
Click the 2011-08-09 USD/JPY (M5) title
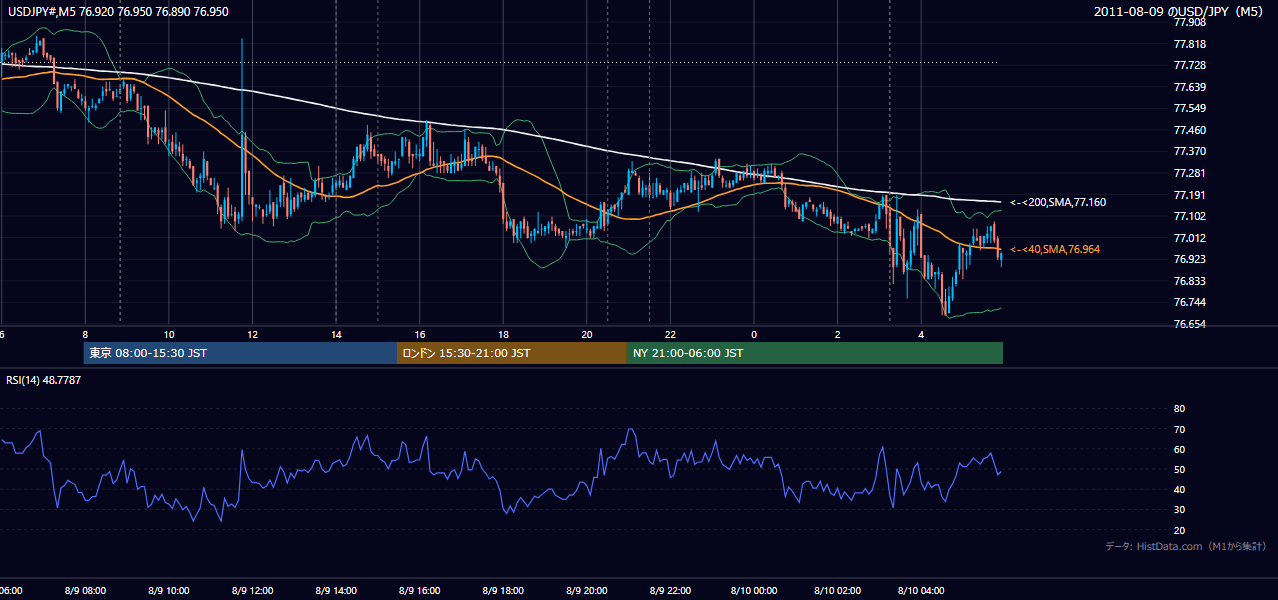click(1180, 12)
